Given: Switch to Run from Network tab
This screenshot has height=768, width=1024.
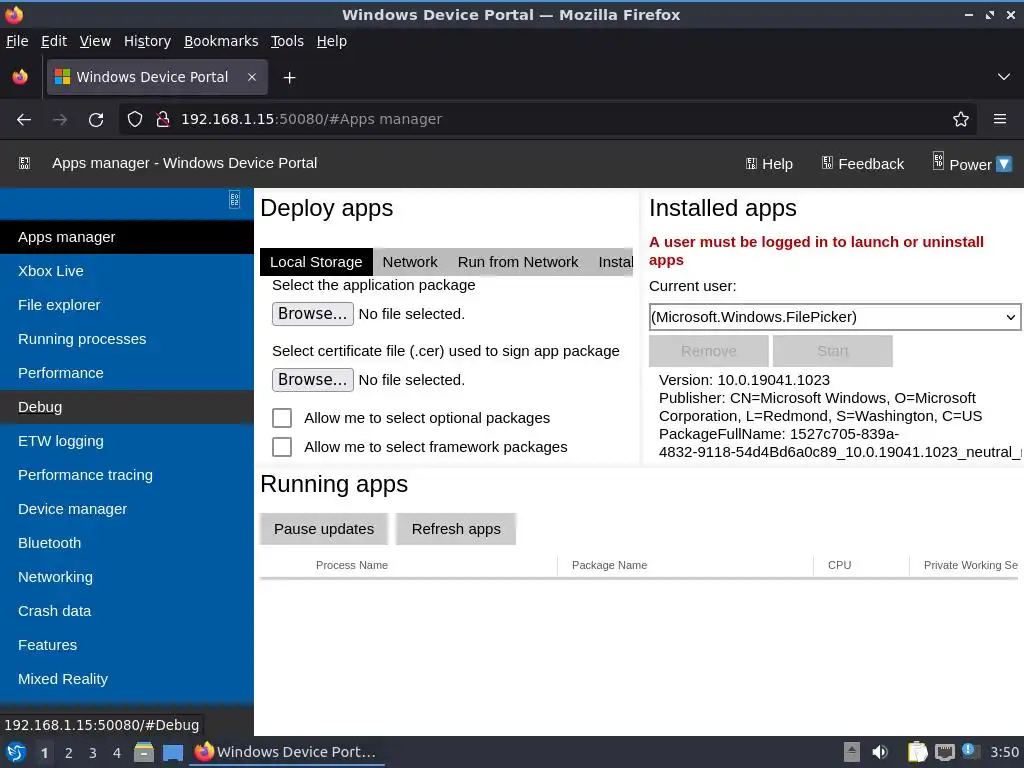Looking at the screenshot, I should (x=518, y=262).
